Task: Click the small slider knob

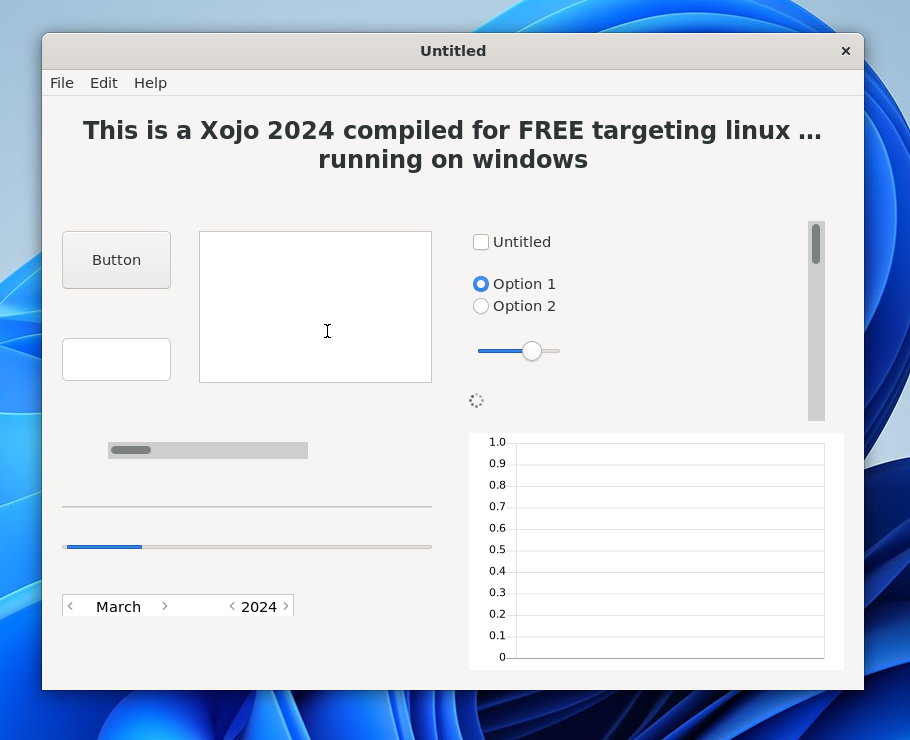Action: point(532,351)
